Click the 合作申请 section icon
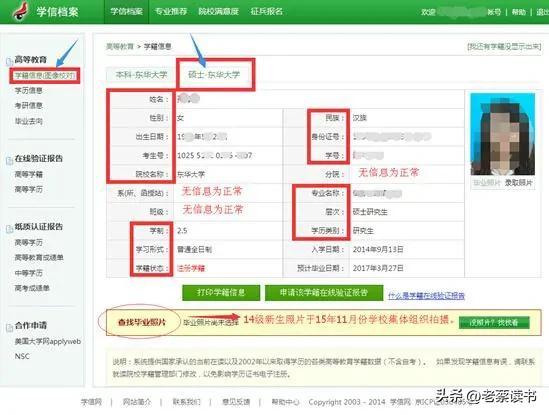 pyautogui.click(x=9, y=327)
